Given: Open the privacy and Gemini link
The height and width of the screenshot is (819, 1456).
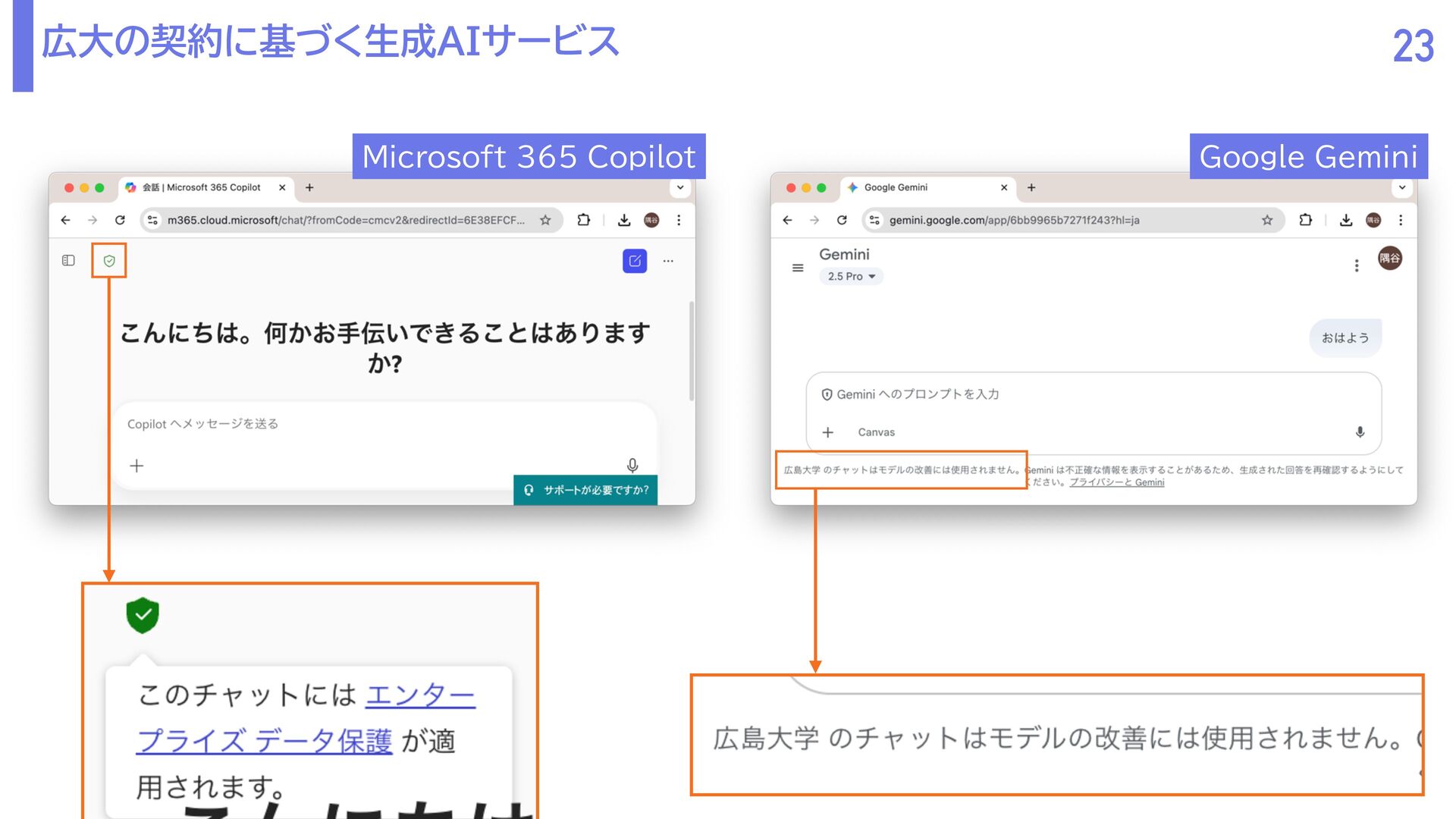Looking at the screenshot, I should pyautogui.click(x=1117, y=482).
